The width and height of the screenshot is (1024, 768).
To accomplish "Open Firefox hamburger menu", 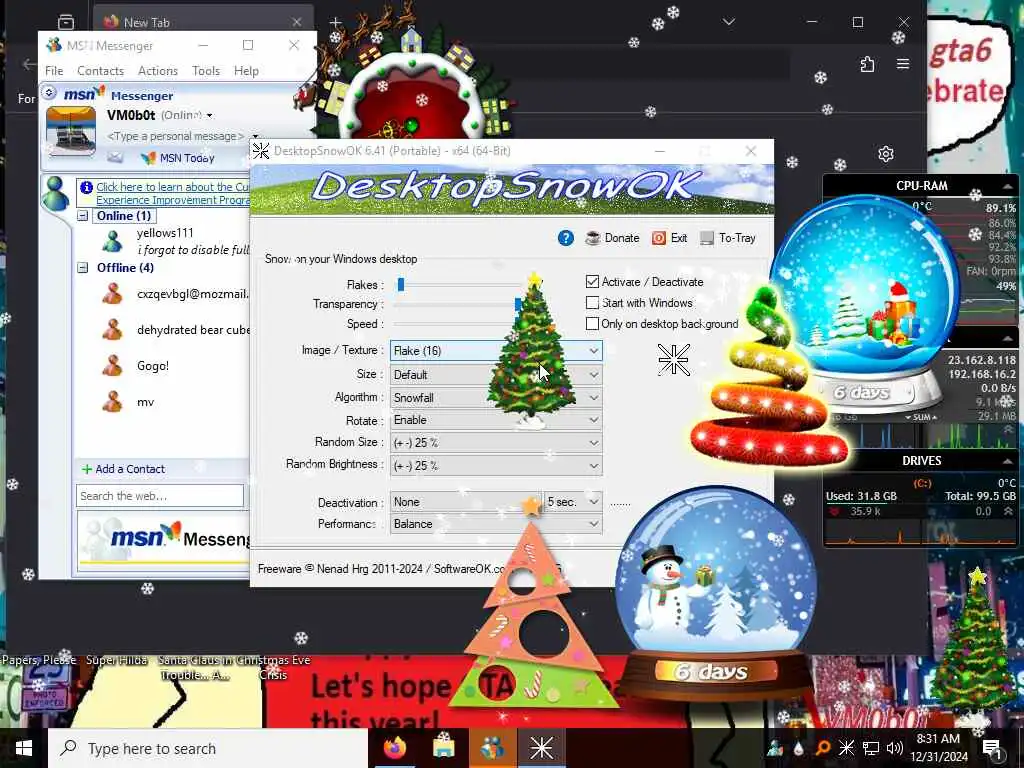I will 903,64.
